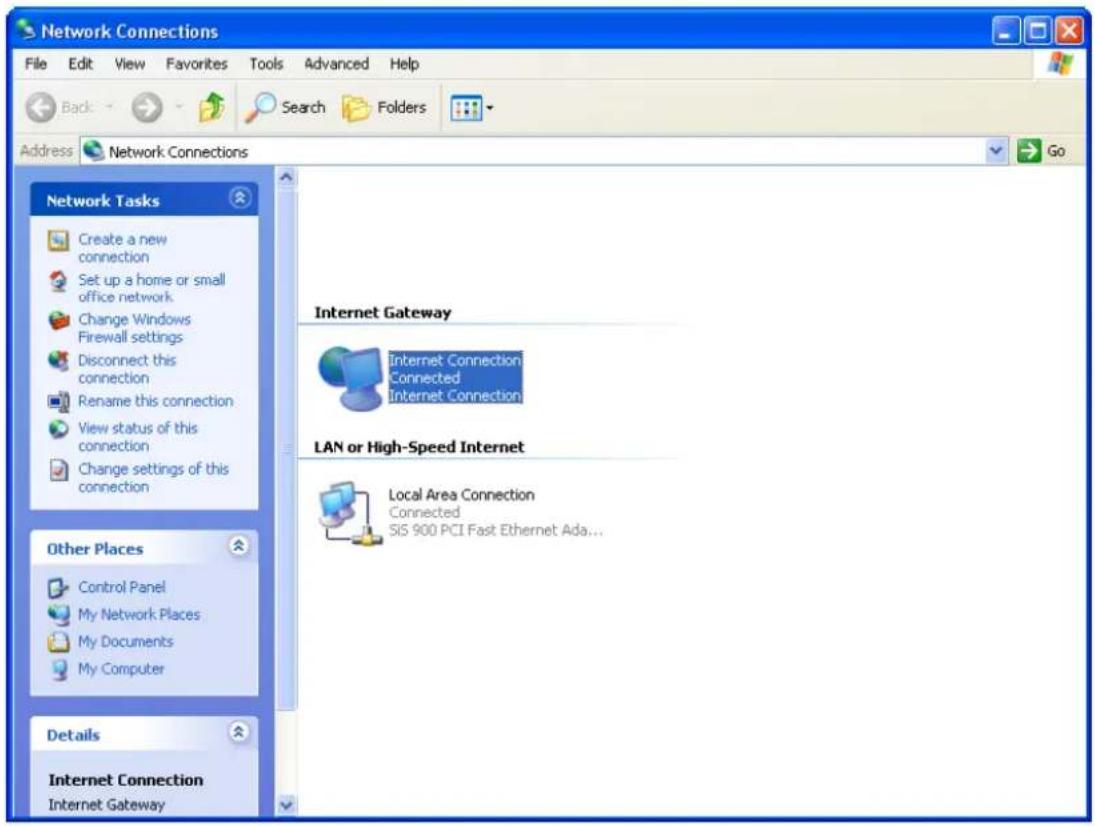
Task: Click 'Rename this connection' link
Action: (x=156, y=401)
